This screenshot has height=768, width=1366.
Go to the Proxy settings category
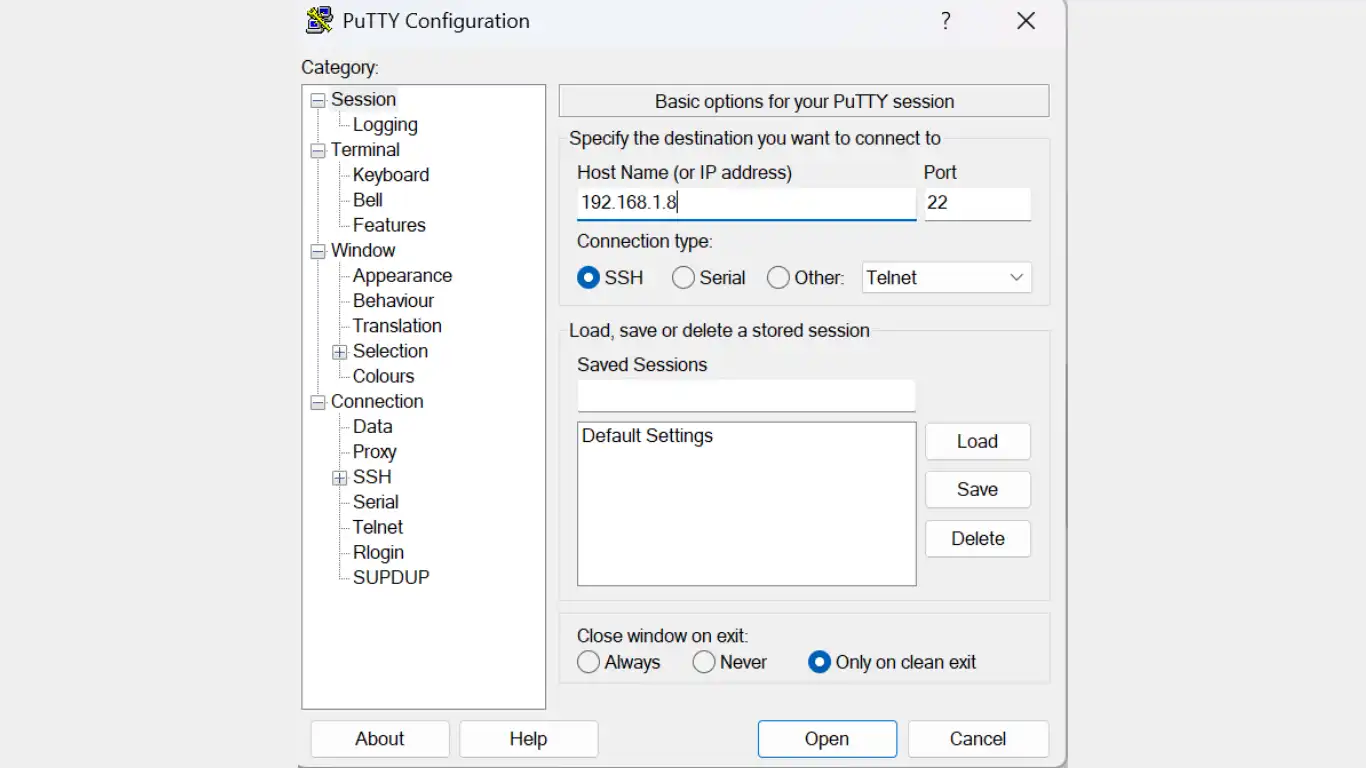pos(374,452)
